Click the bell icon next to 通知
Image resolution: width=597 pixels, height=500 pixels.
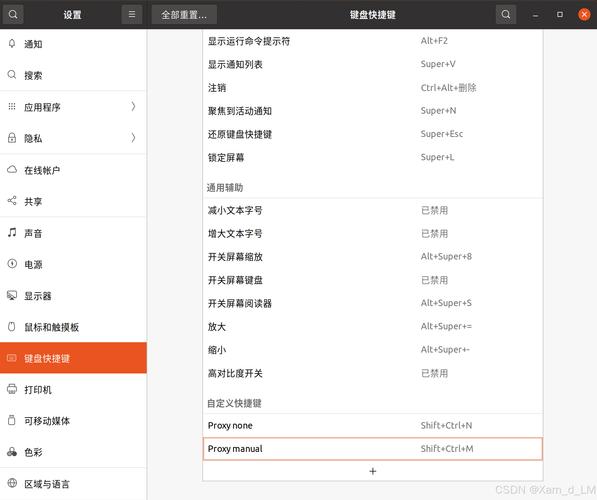pyautogui.click(x=12, y=43)
